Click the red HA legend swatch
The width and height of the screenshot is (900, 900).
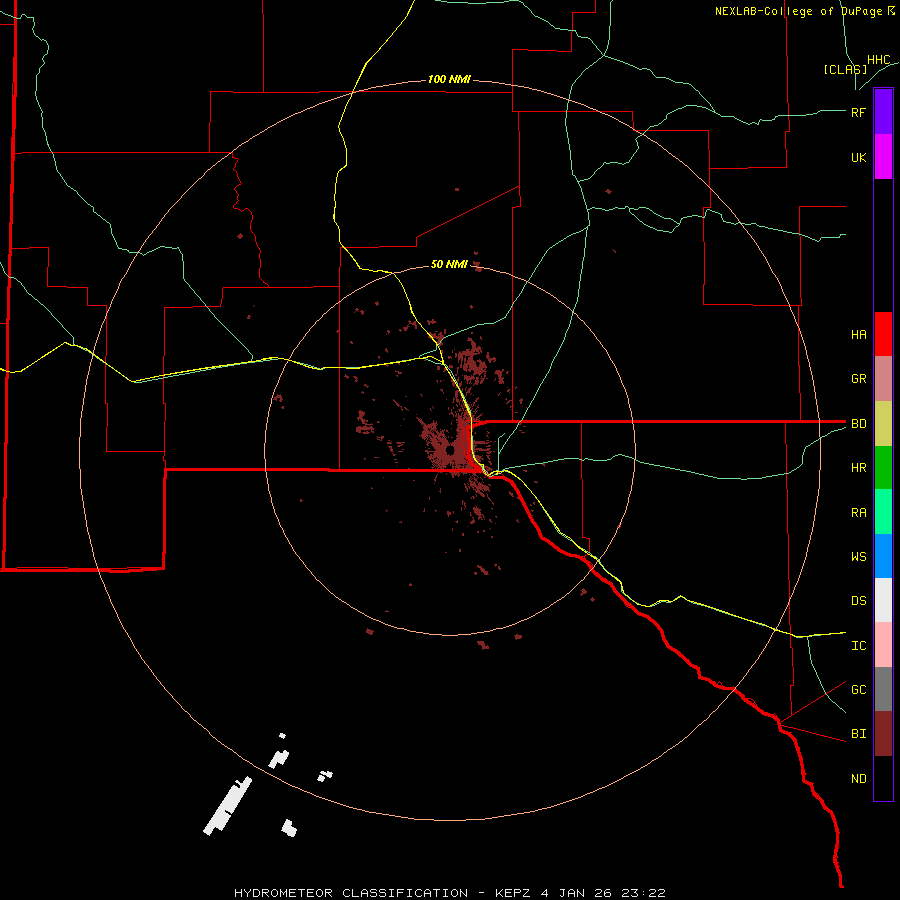[883, 334]
